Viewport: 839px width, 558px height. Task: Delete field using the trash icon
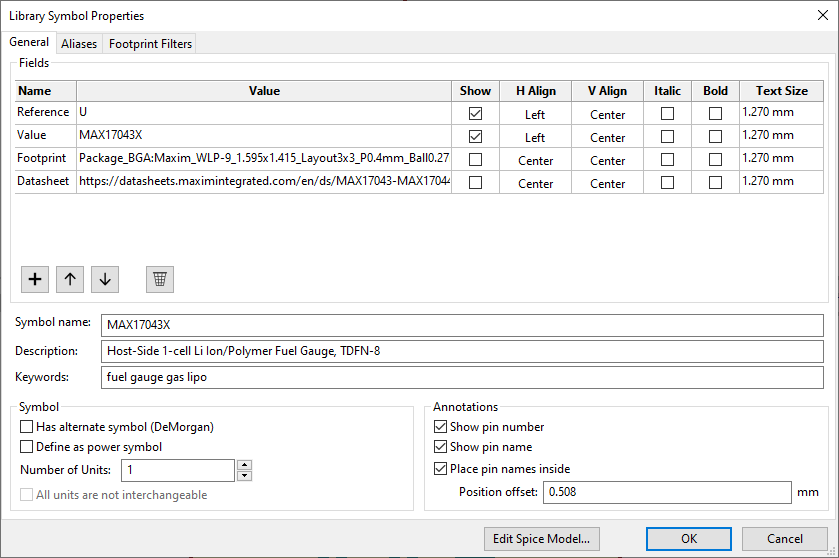(x=159, y=280)
